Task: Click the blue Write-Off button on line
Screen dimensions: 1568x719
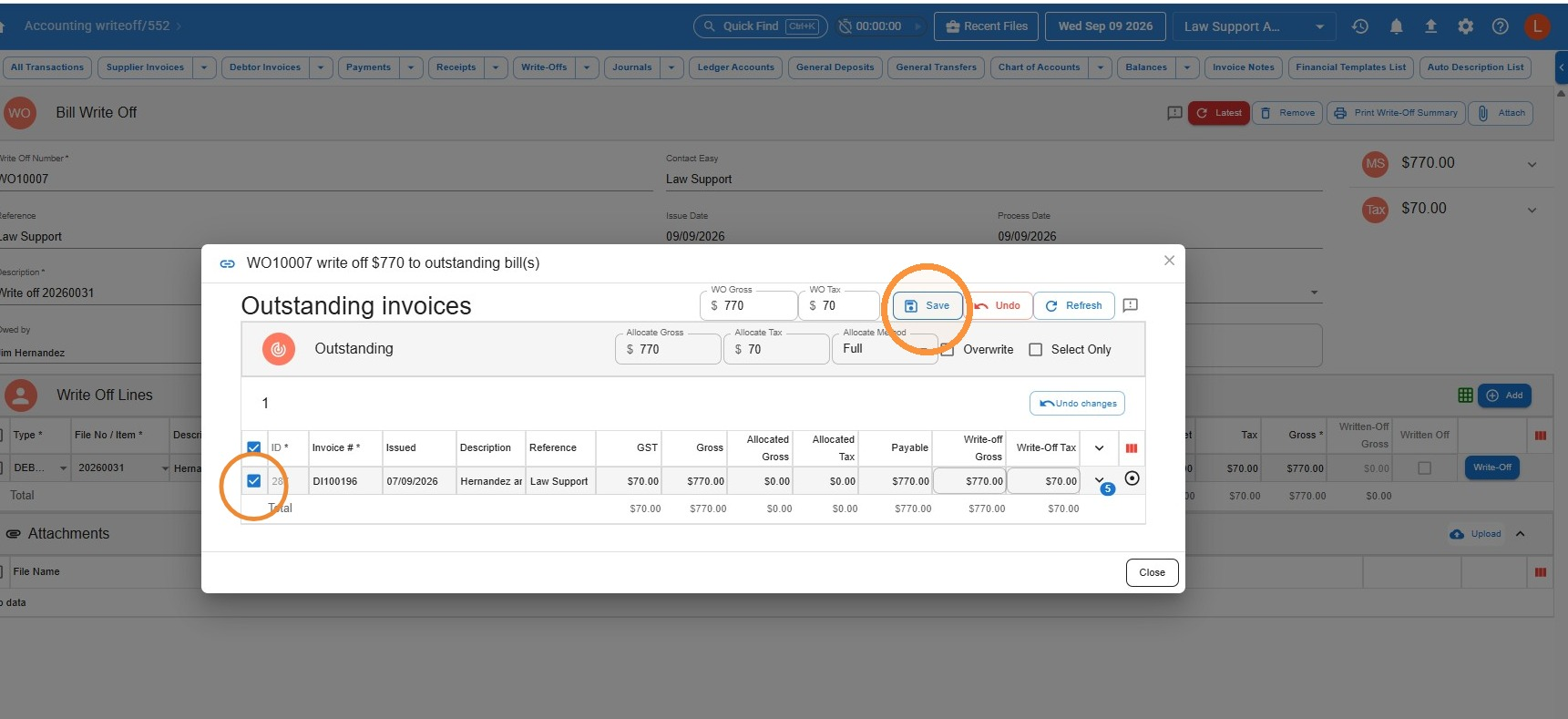Action: pos(1491,467)
